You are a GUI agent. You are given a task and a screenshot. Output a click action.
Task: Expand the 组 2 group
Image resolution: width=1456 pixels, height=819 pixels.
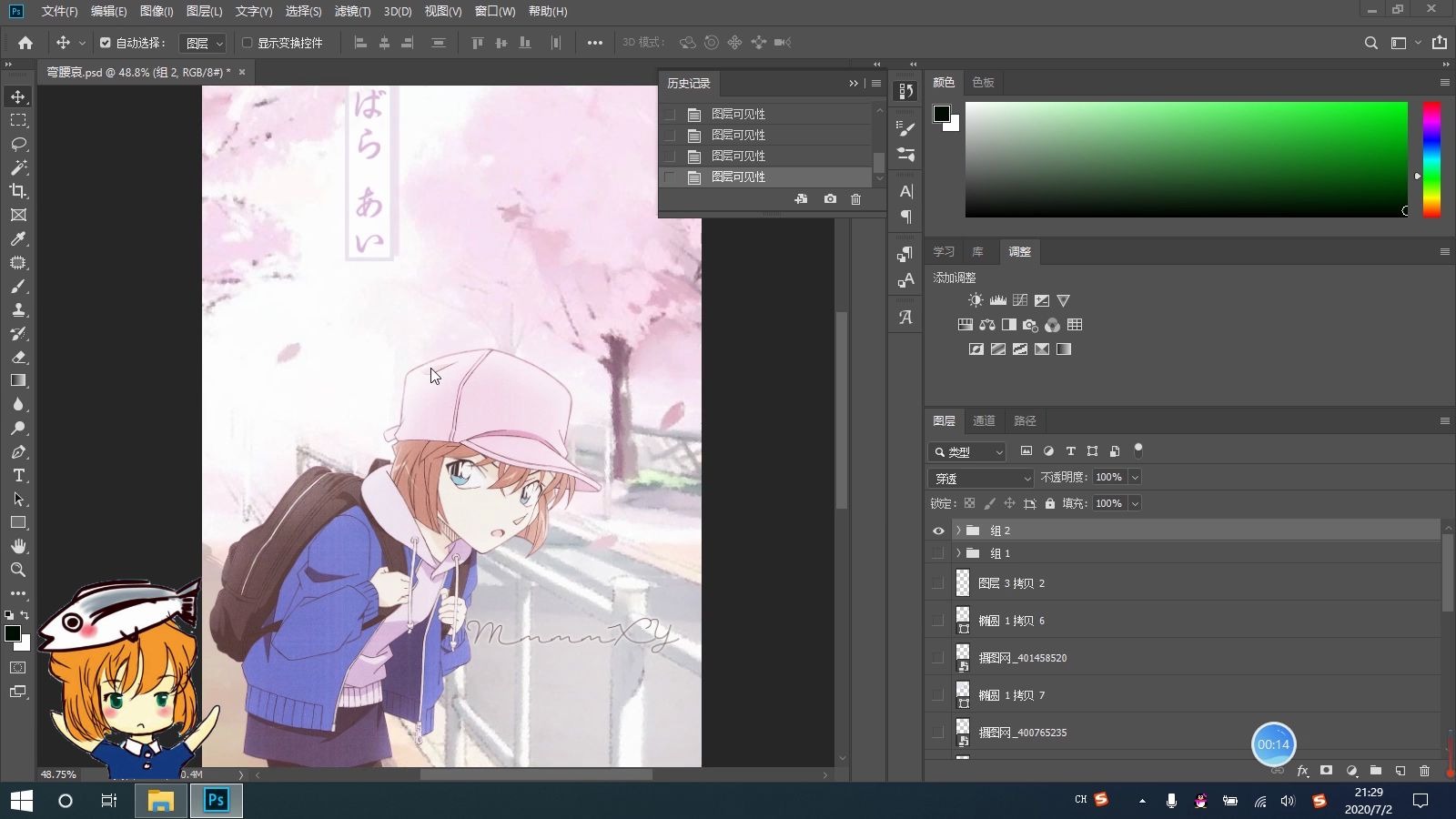coord(957,531)
